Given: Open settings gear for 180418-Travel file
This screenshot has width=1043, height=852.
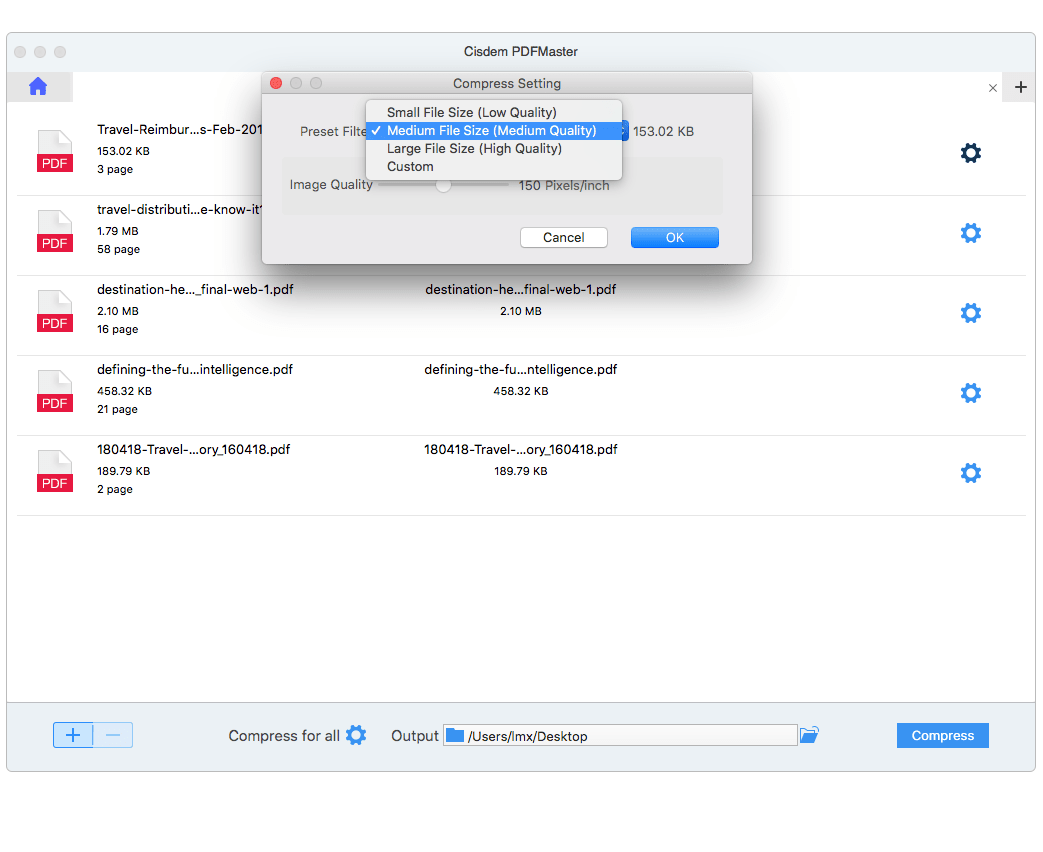Looking at the screenshot, I should coord(970,473).
